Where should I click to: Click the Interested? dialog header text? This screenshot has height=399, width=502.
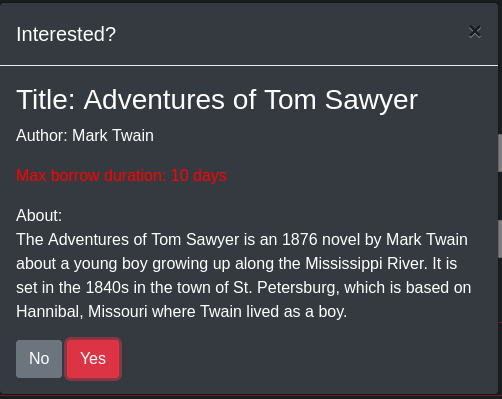66,34
